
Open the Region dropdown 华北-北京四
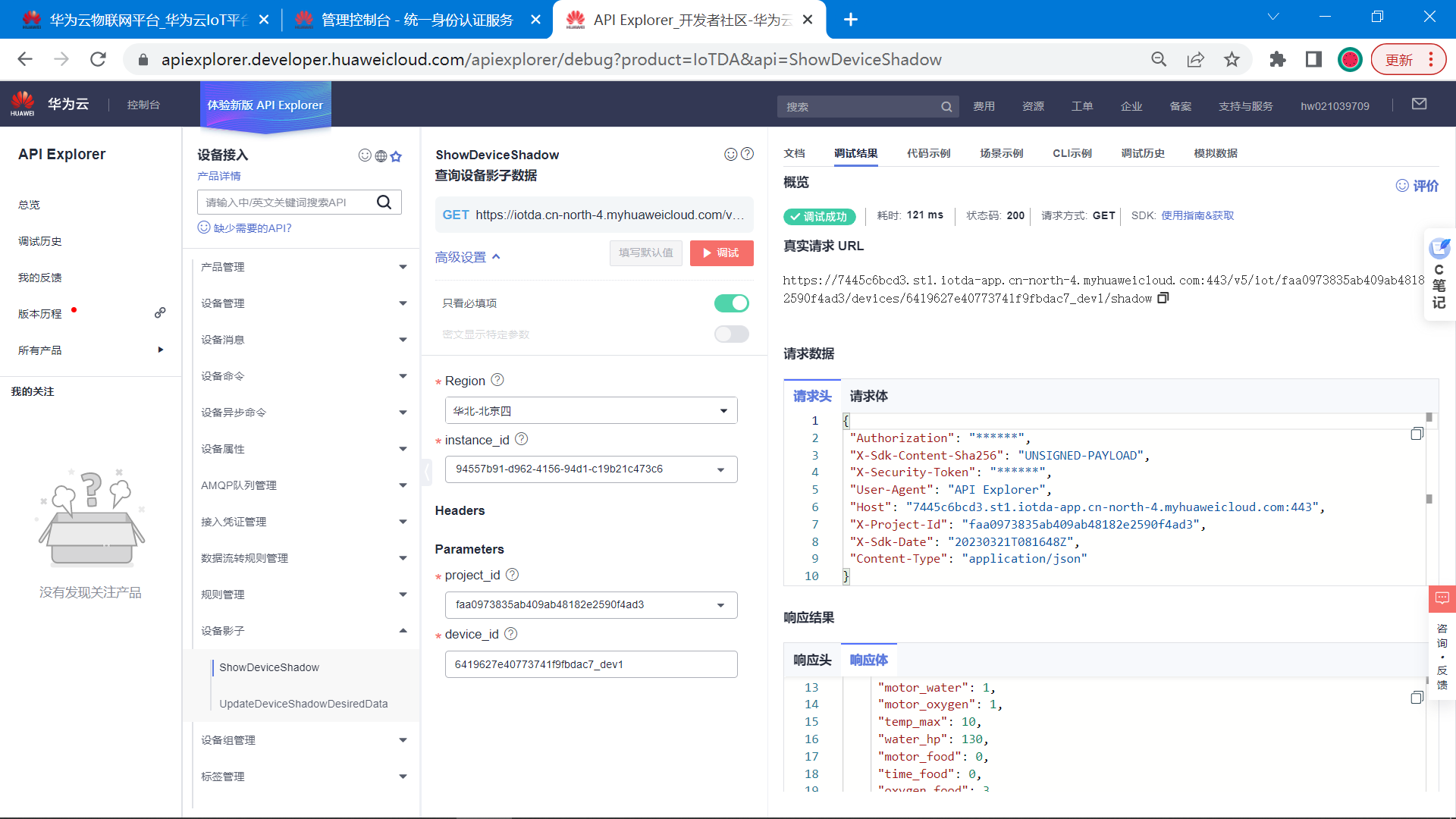point(591,411)
